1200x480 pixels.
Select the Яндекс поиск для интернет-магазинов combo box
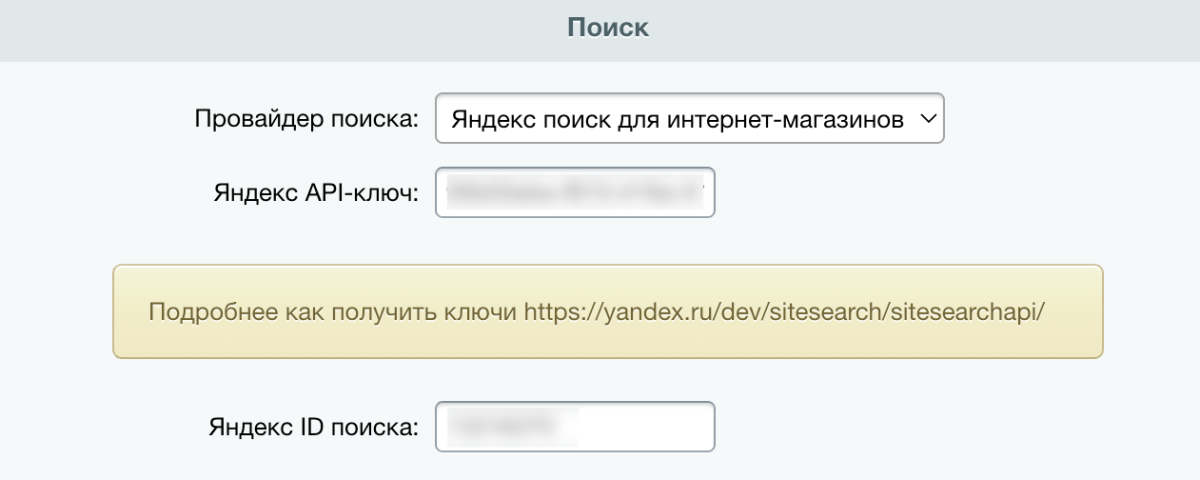pos(690,119)
